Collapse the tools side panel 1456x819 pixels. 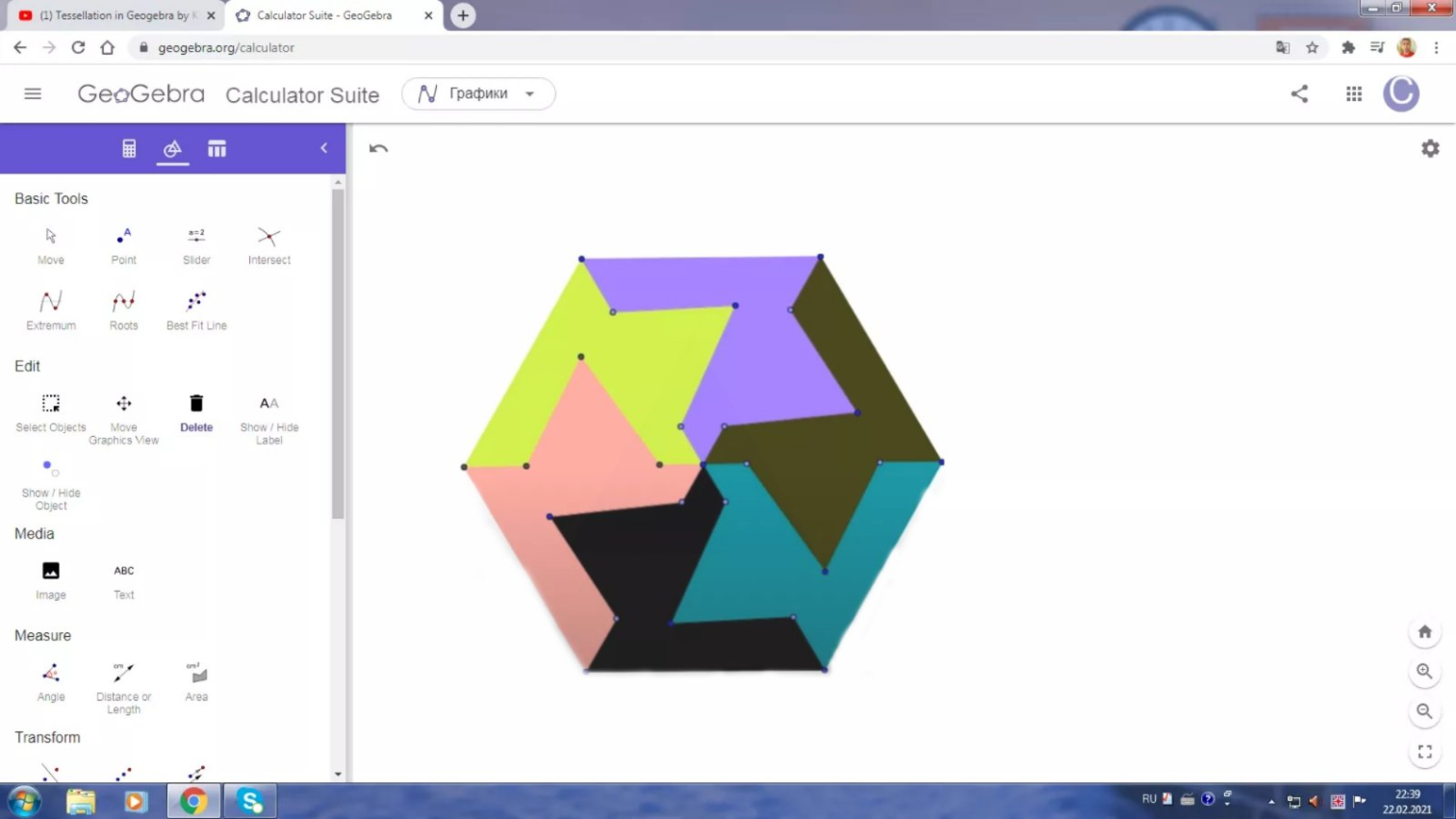(x=324, y=148)
